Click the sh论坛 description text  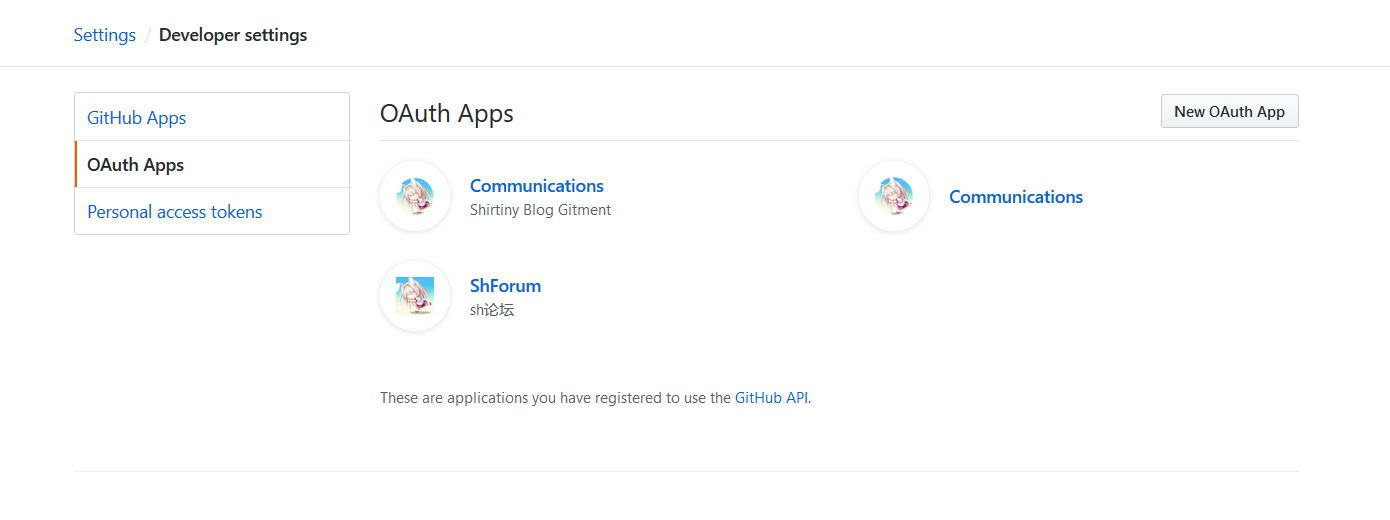pyautogui.click(x=492, y=310)
